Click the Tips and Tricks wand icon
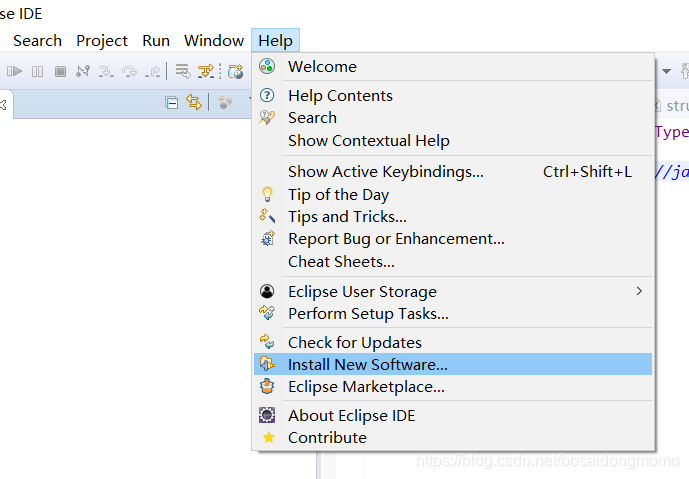The image size is (689, 479). [267, 216]
